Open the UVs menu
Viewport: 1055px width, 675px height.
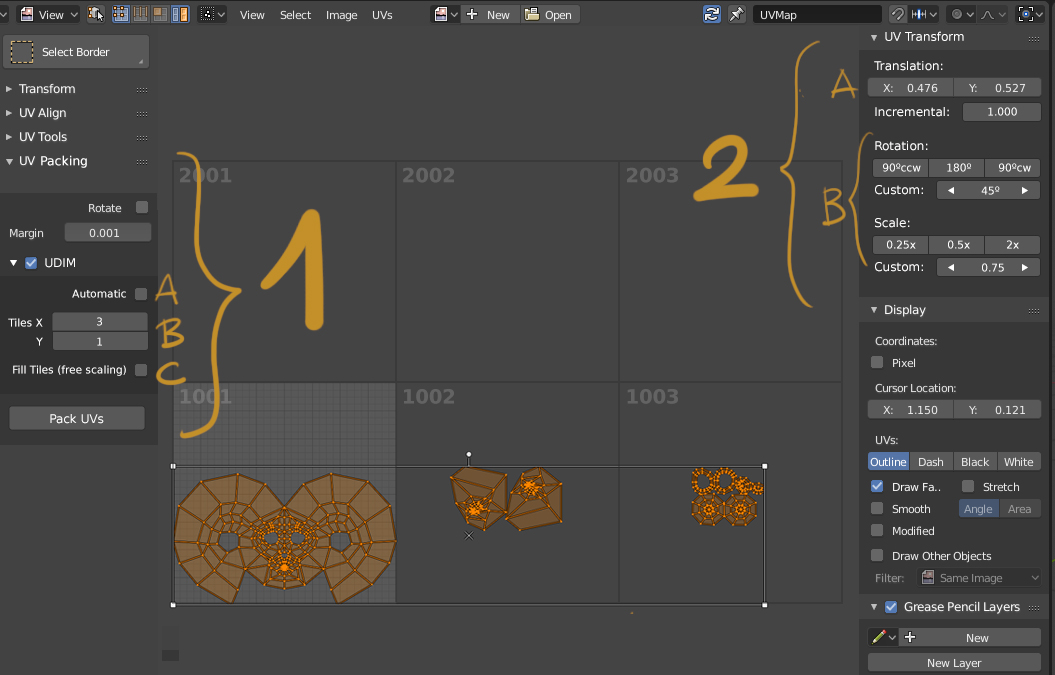[x=382, y=15]
